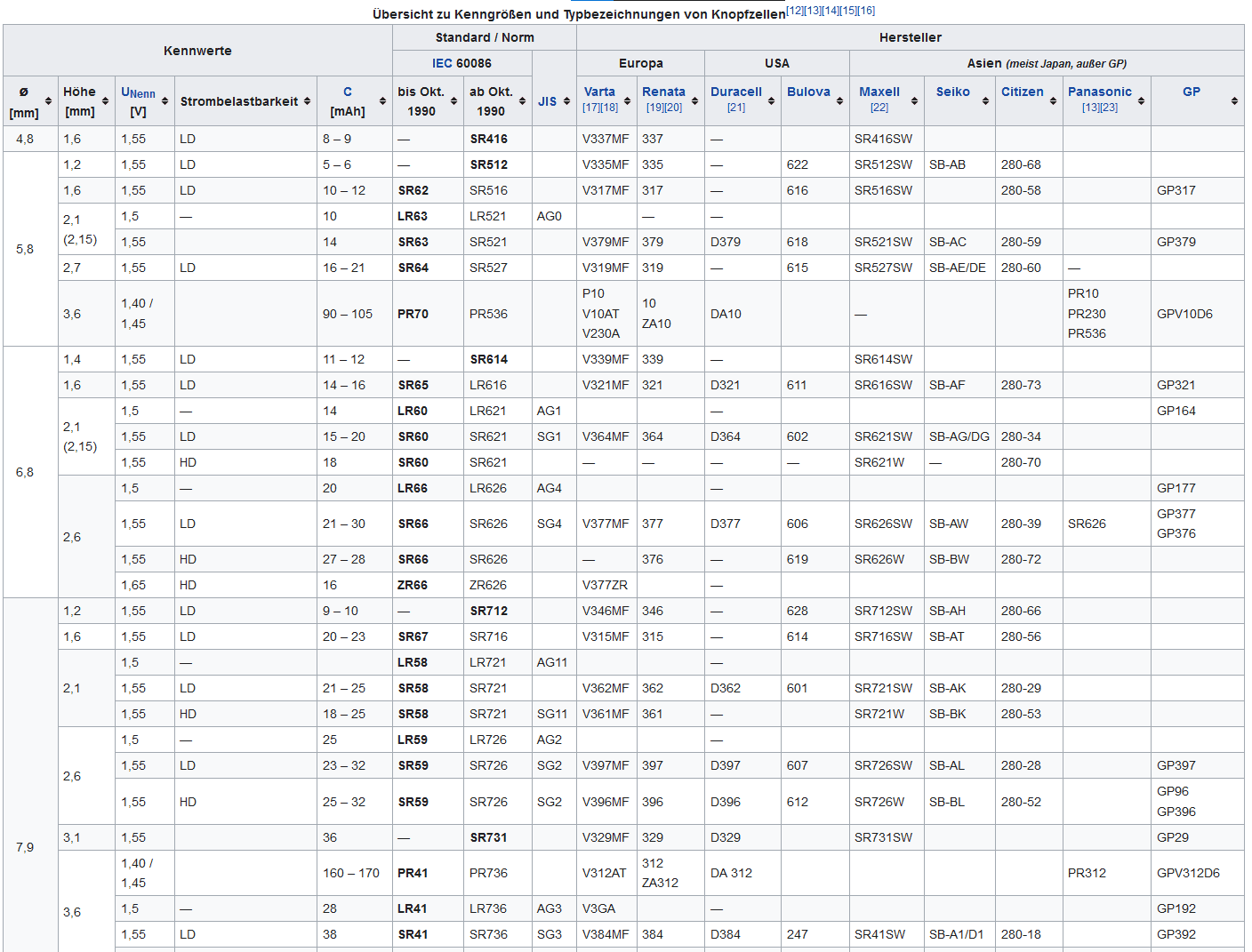Open the JIS header link
This screenshot has width=1252, height=952.
click(x=547, y=101)
